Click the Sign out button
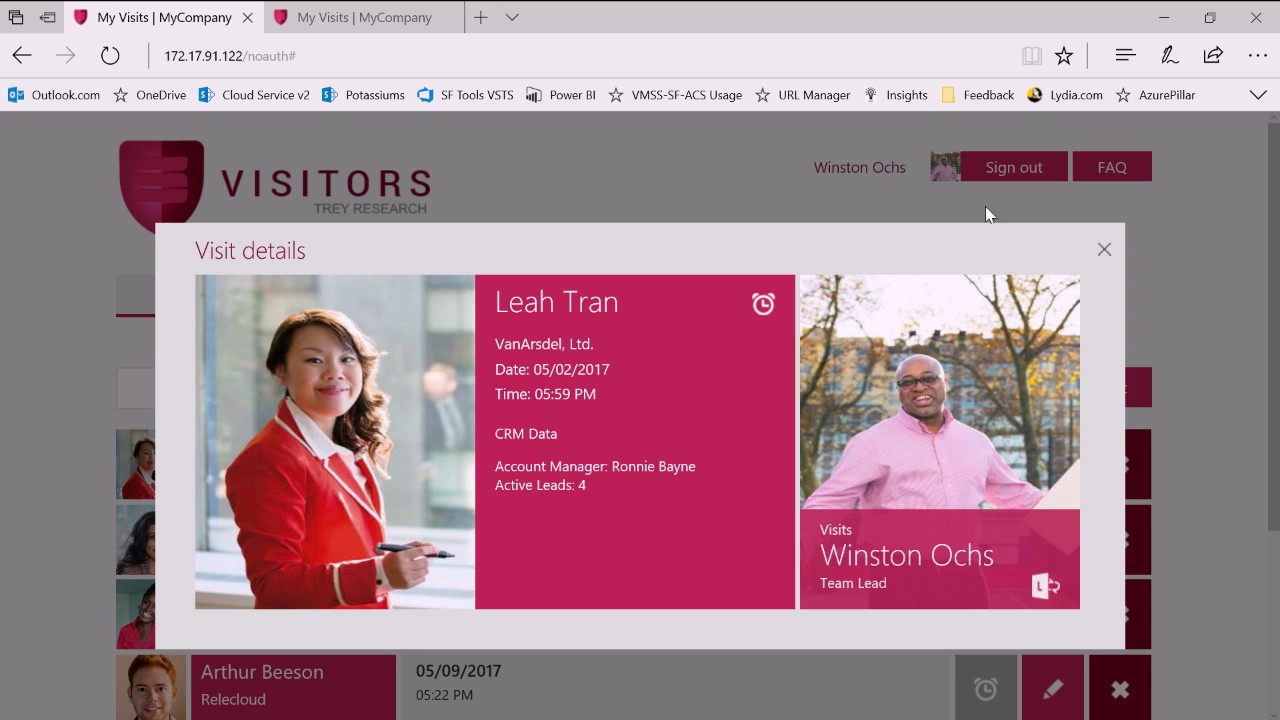This screenshot has width=1280, height=720. click(x=1014, y=167)
